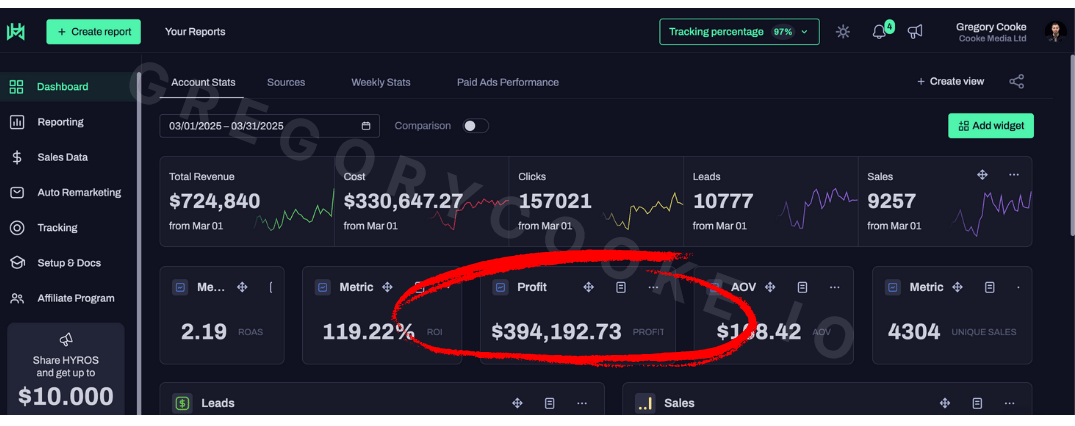Open notes icon on AOV widget
The image size is (1075, 426).
802,287
